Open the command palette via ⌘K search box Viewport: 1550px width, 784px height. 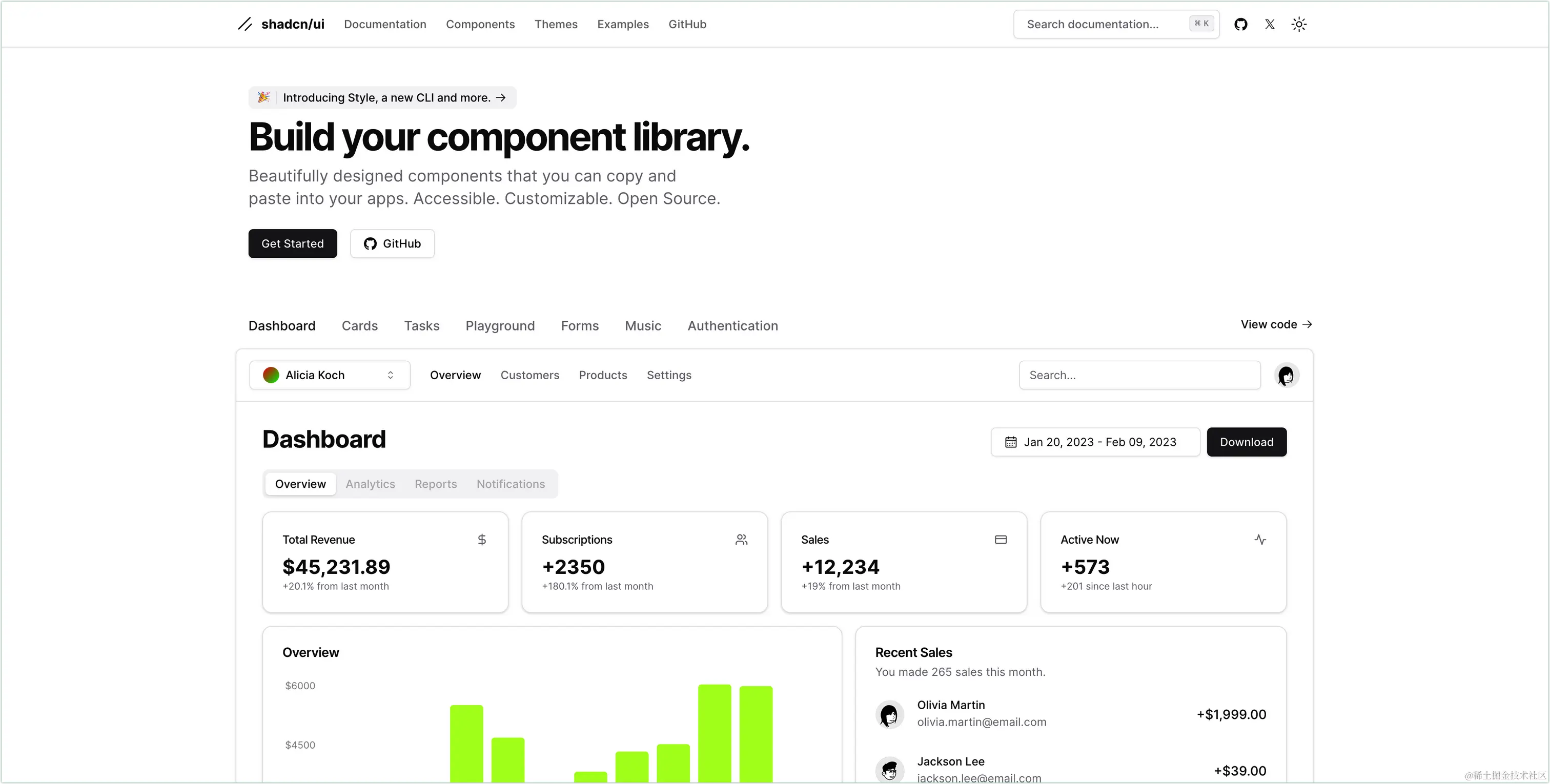(x=1116, y=24)
